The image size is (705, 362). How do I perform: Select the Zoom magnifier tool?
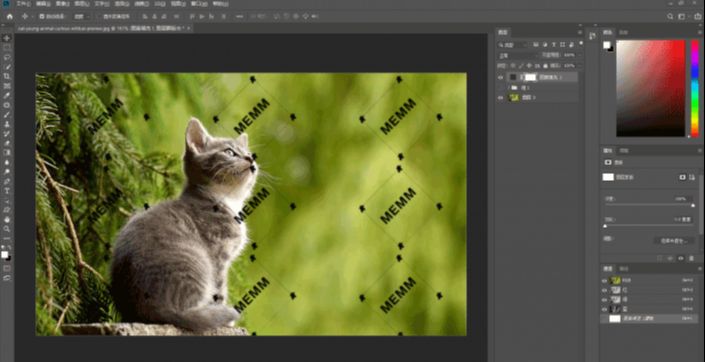coord(7,229)
